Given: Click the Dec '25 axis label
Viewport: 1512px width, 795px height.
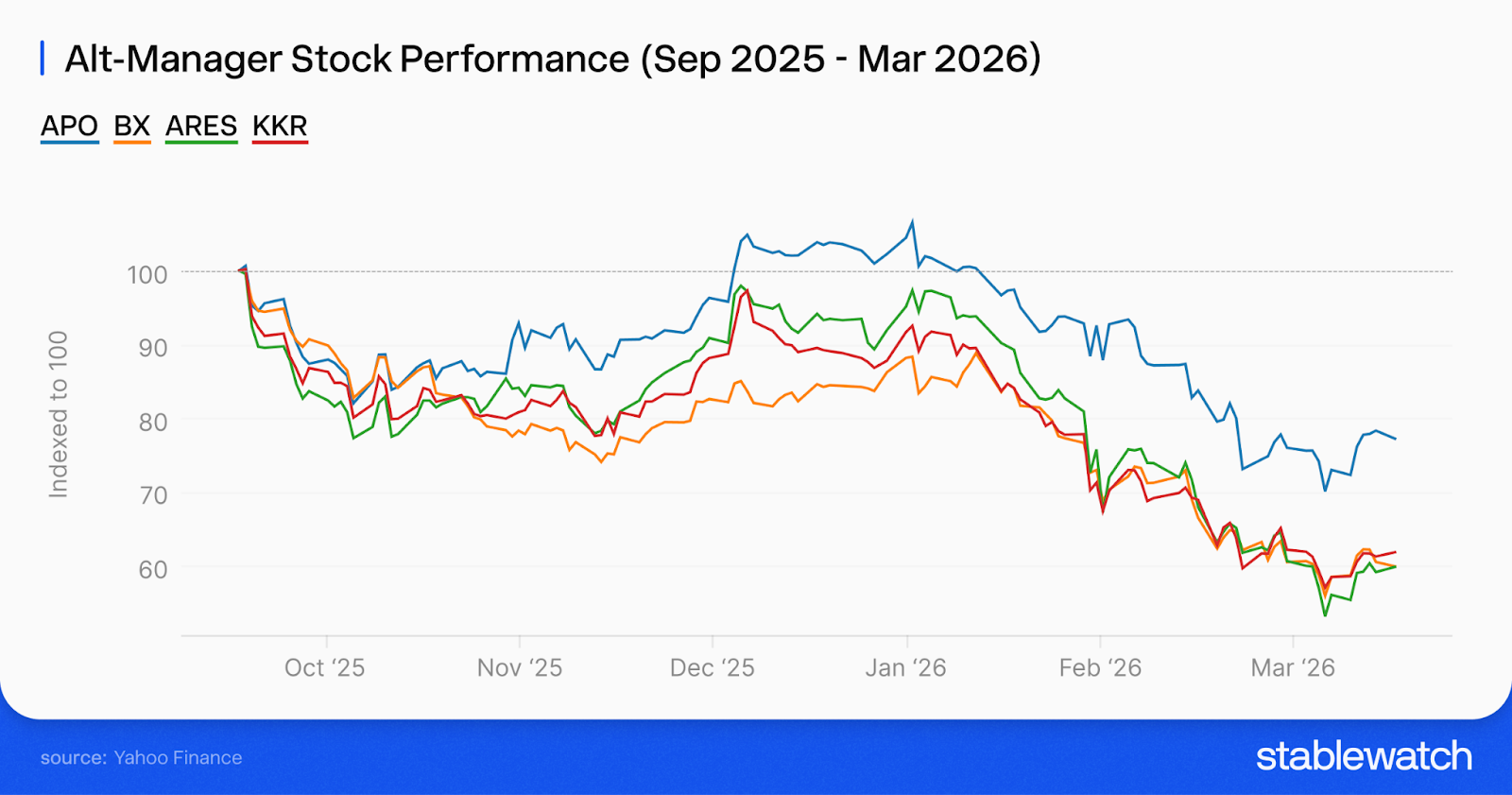Looking at the screenshot, I should 712,668.
